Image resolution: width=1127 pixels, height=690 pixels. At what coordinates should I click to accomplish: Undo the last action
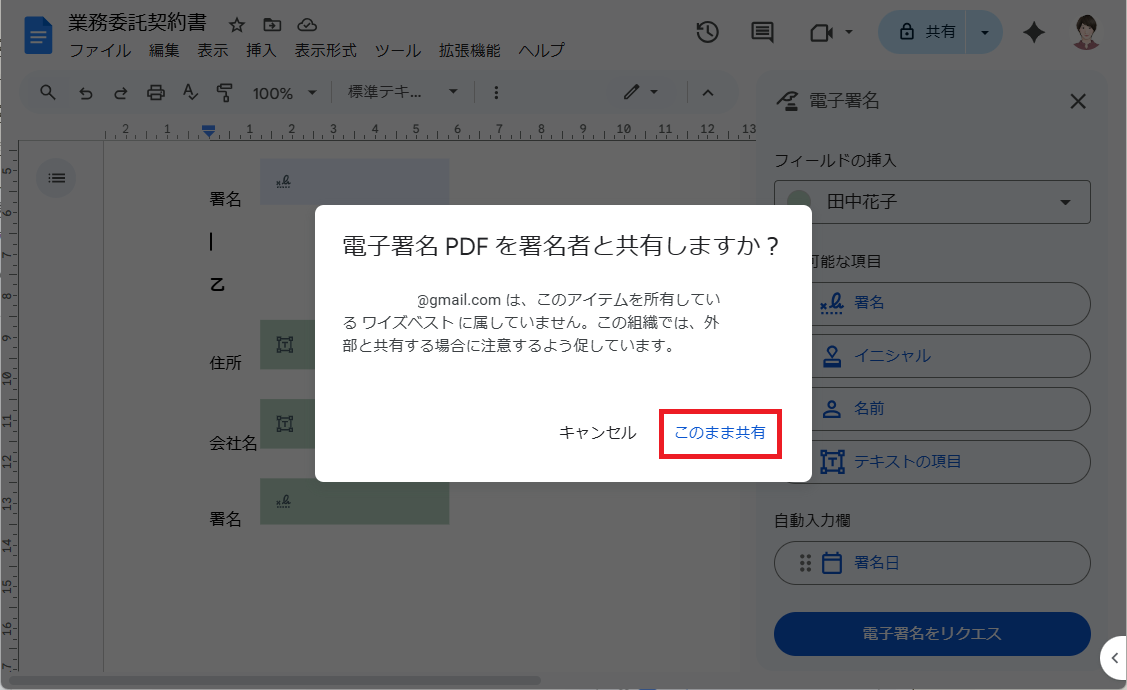[85, 92]
